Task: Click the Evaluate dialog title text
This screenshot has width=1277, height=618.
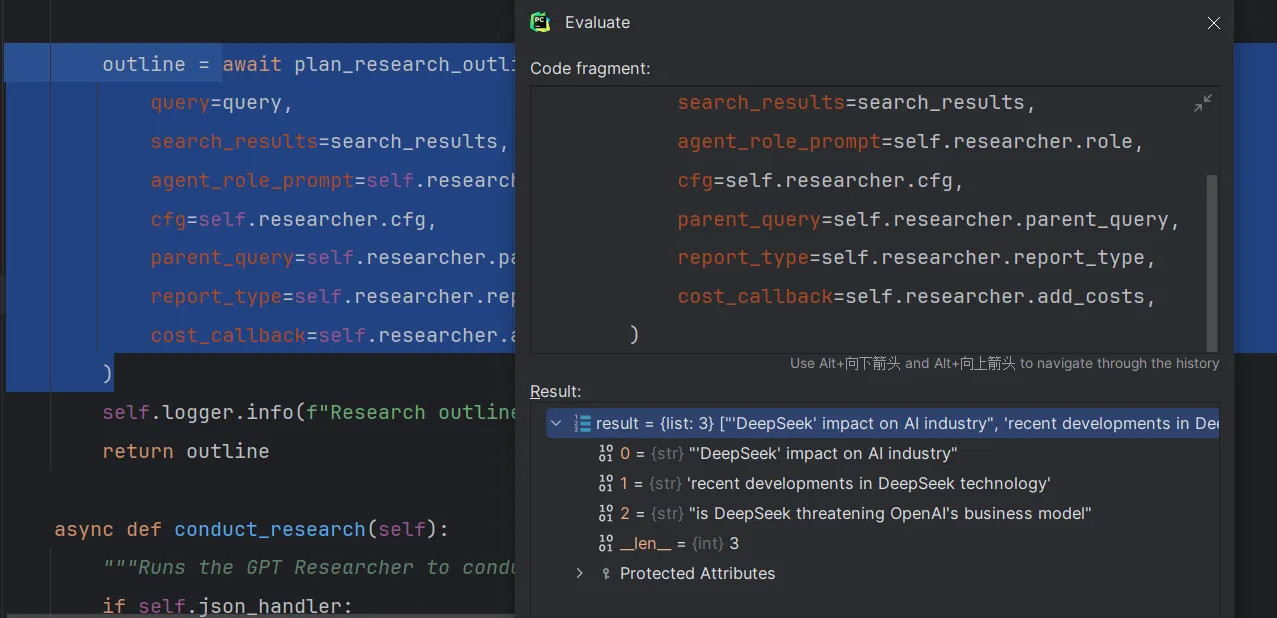Action: (x=597, y=23)
